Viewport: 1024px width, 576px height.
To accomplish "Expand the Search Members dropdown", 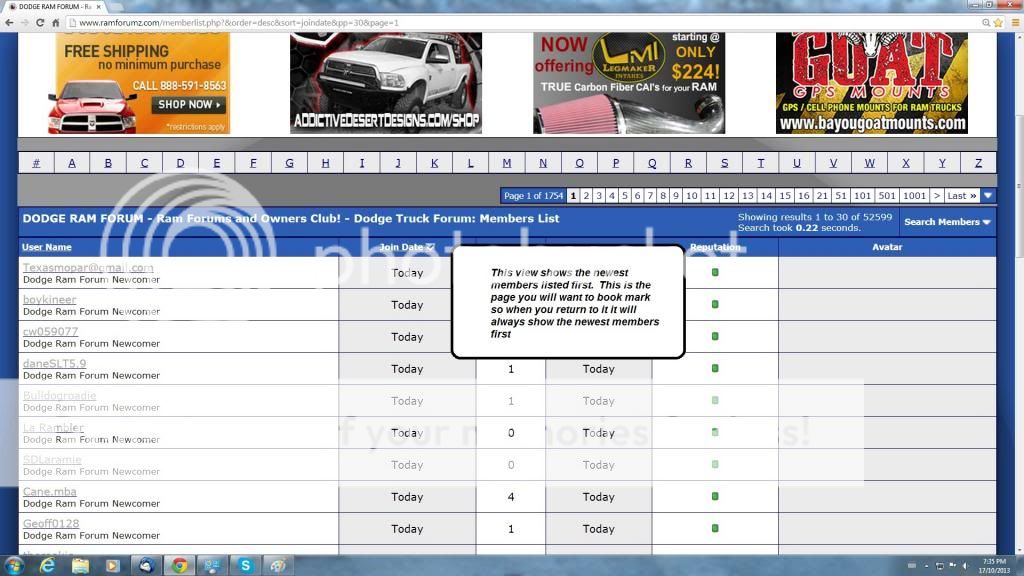I will 947,222.
